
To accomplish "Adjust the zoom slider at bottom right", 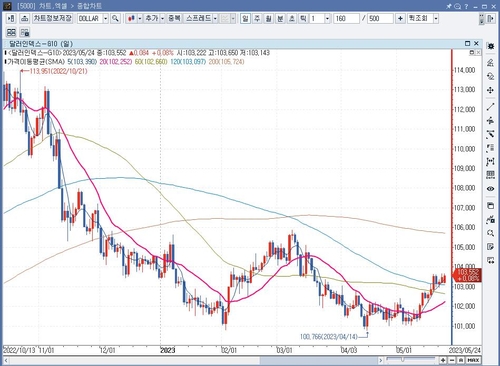I will click(403, 360).
